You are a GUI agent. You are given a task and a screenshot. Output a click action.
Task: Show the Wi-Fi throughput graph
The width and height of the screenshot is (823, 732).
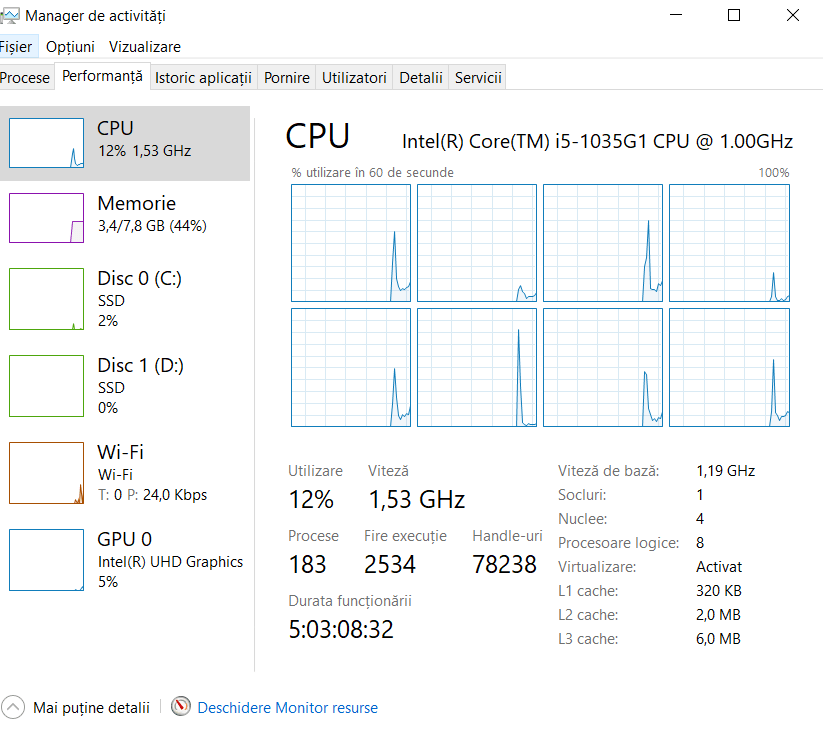(x=46, y=473)
